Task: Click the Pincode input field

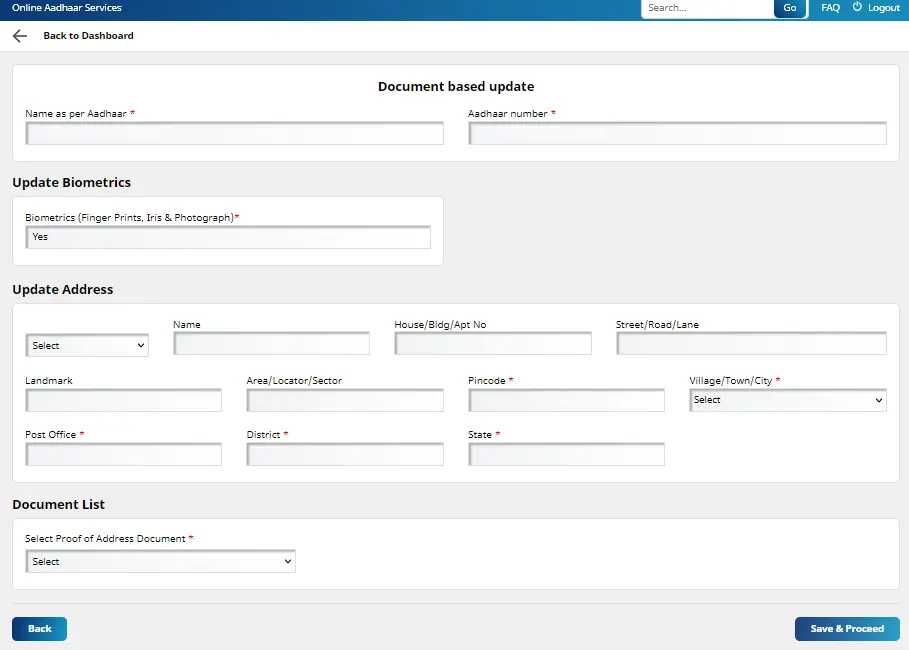Action: point(566,400)
